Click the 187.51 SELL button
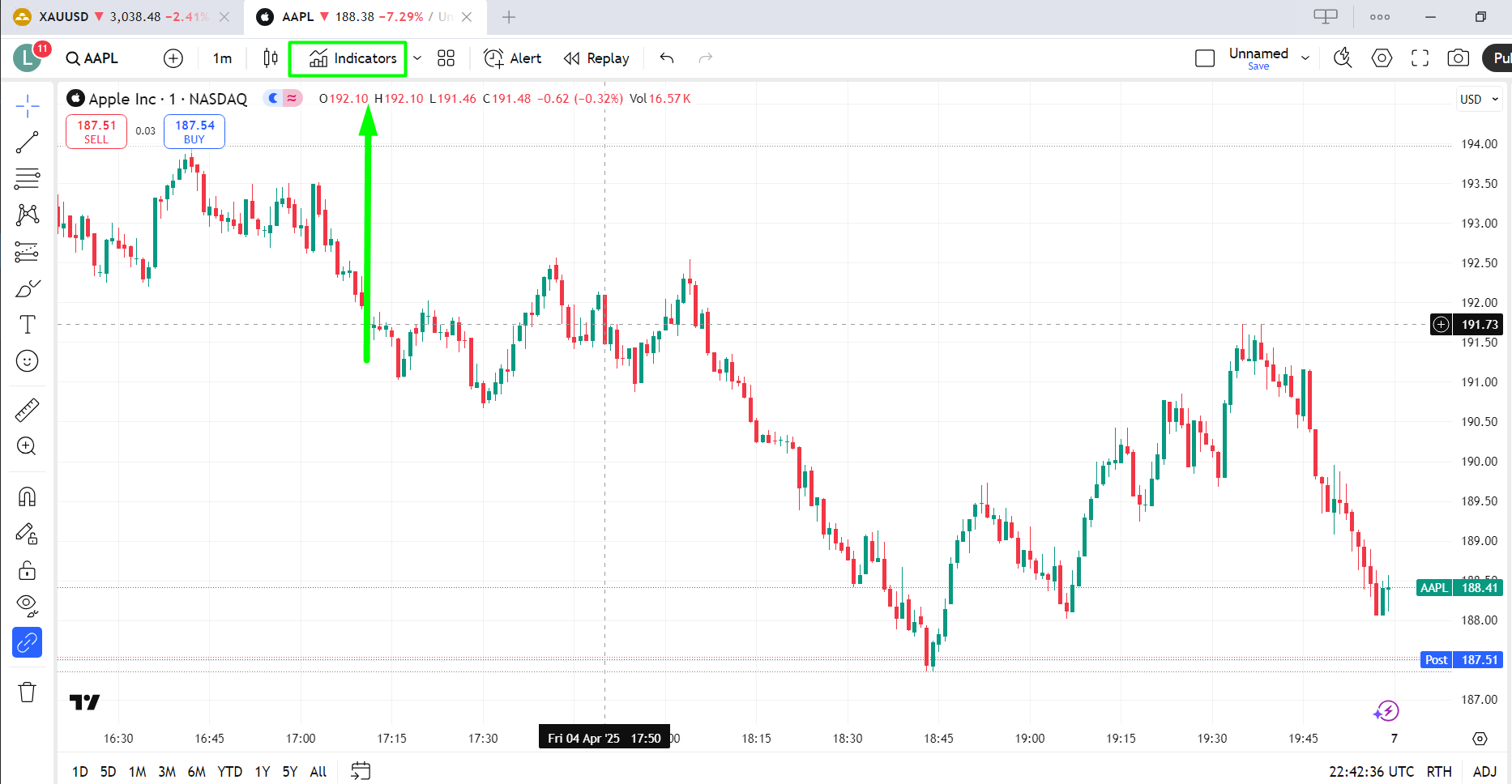The image size is (1512, 784). point(96,131)
